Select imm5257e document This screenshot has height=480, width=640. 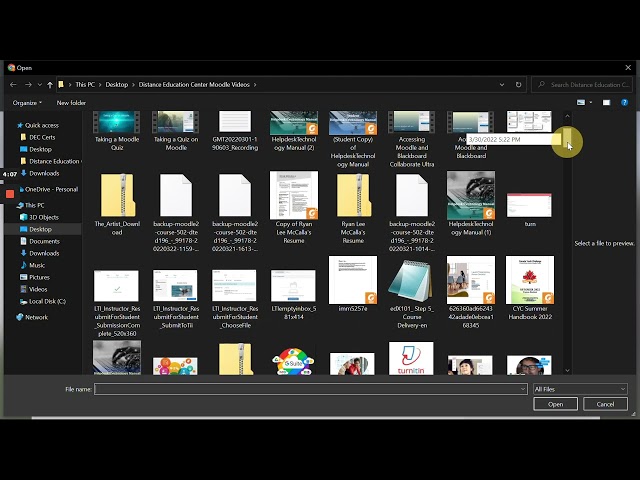(x=353, y=284)
